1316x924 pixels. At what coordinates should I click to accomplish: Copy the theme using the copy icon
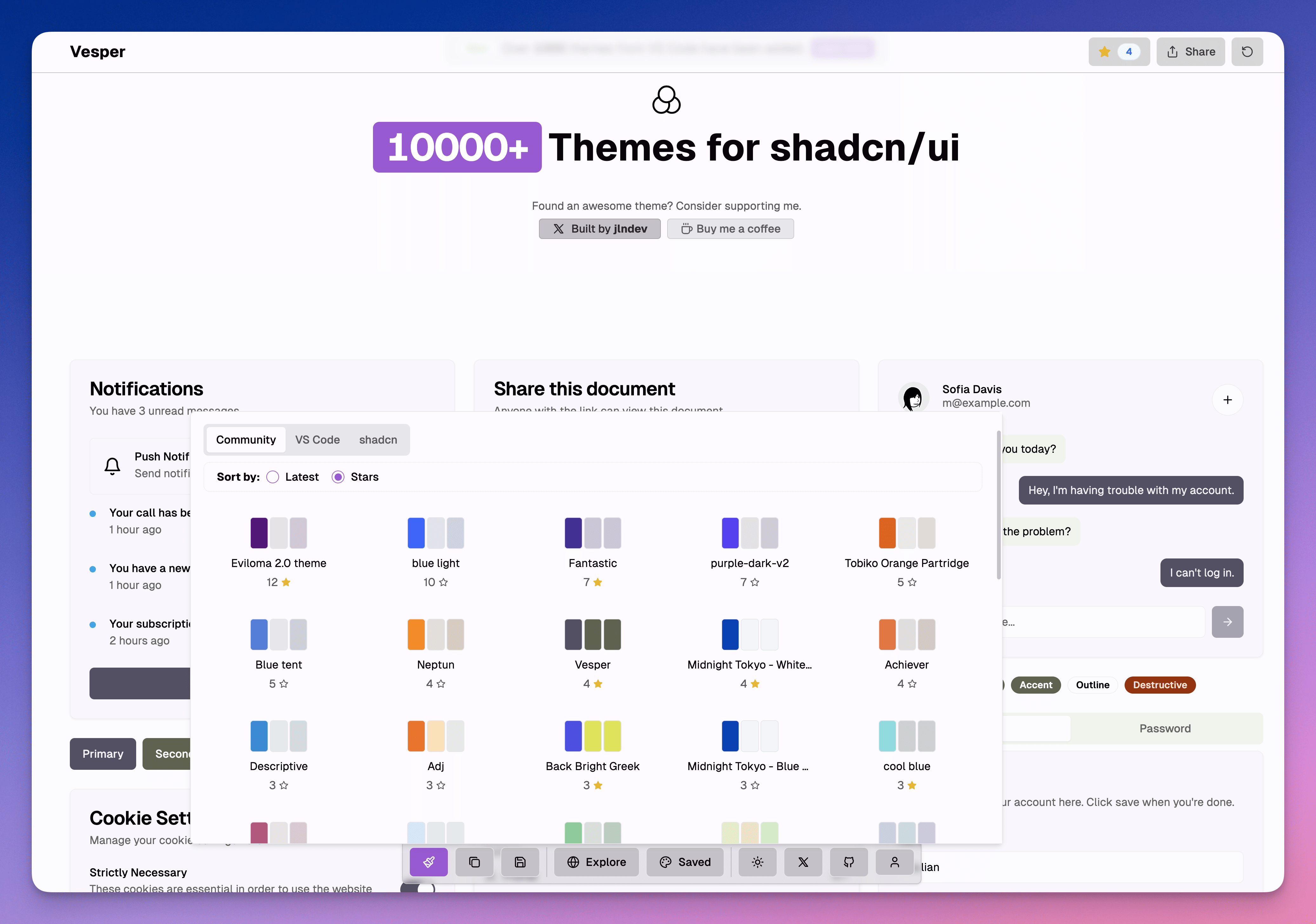474,862
